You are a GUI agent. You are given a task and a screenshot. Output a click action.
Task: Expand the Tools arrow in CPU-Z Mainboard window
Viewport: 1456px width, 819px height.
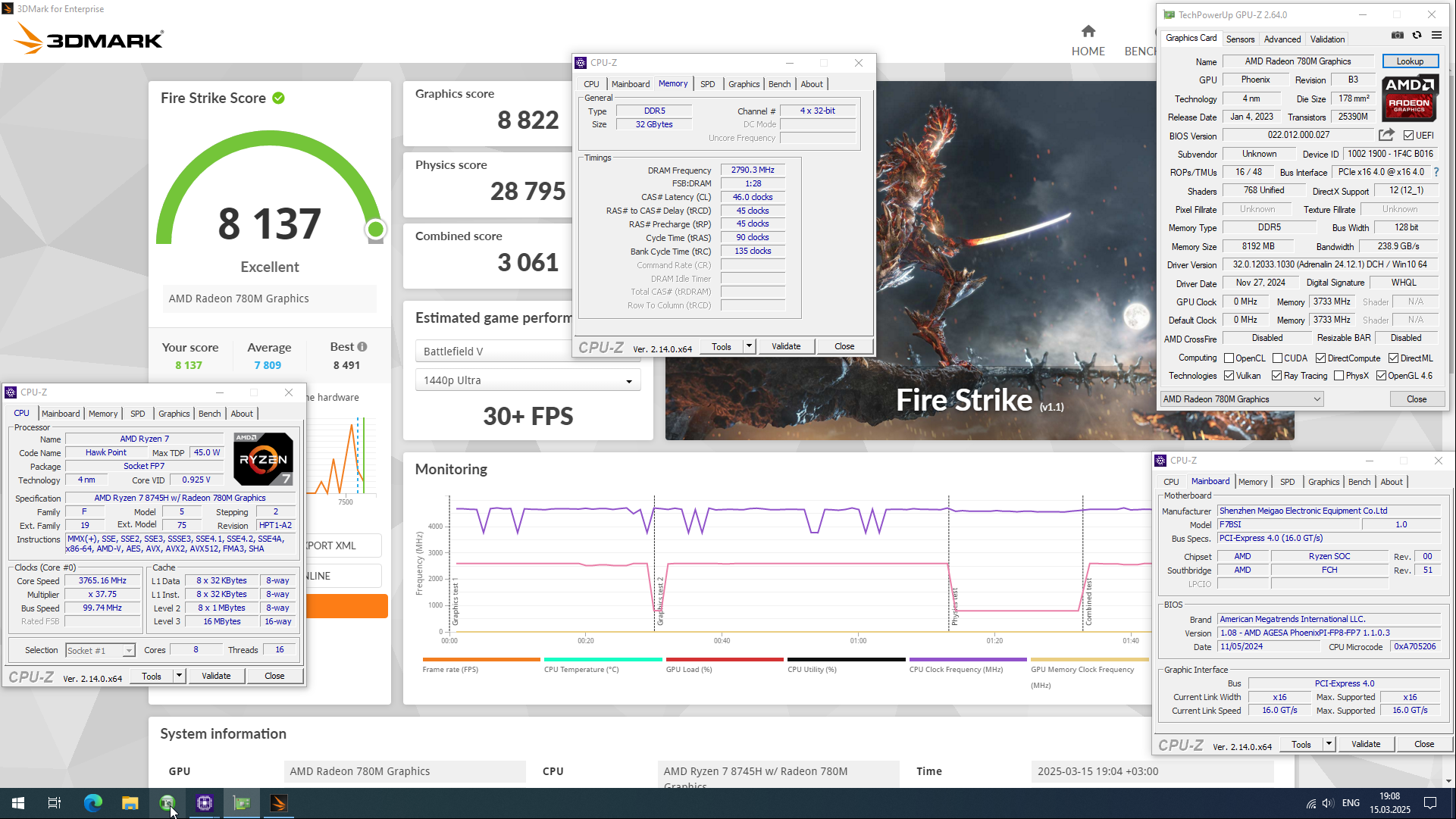[1329, 744]
